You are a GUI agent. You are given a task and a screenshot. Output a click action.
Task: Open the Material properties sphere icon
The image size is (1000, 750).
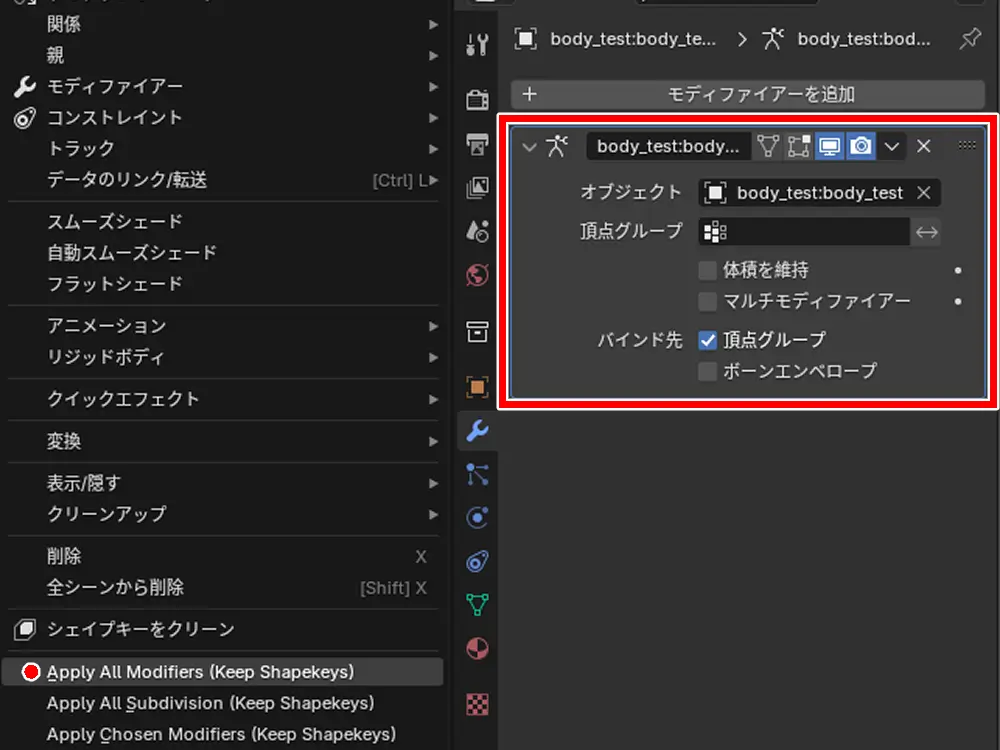(478, 649)
